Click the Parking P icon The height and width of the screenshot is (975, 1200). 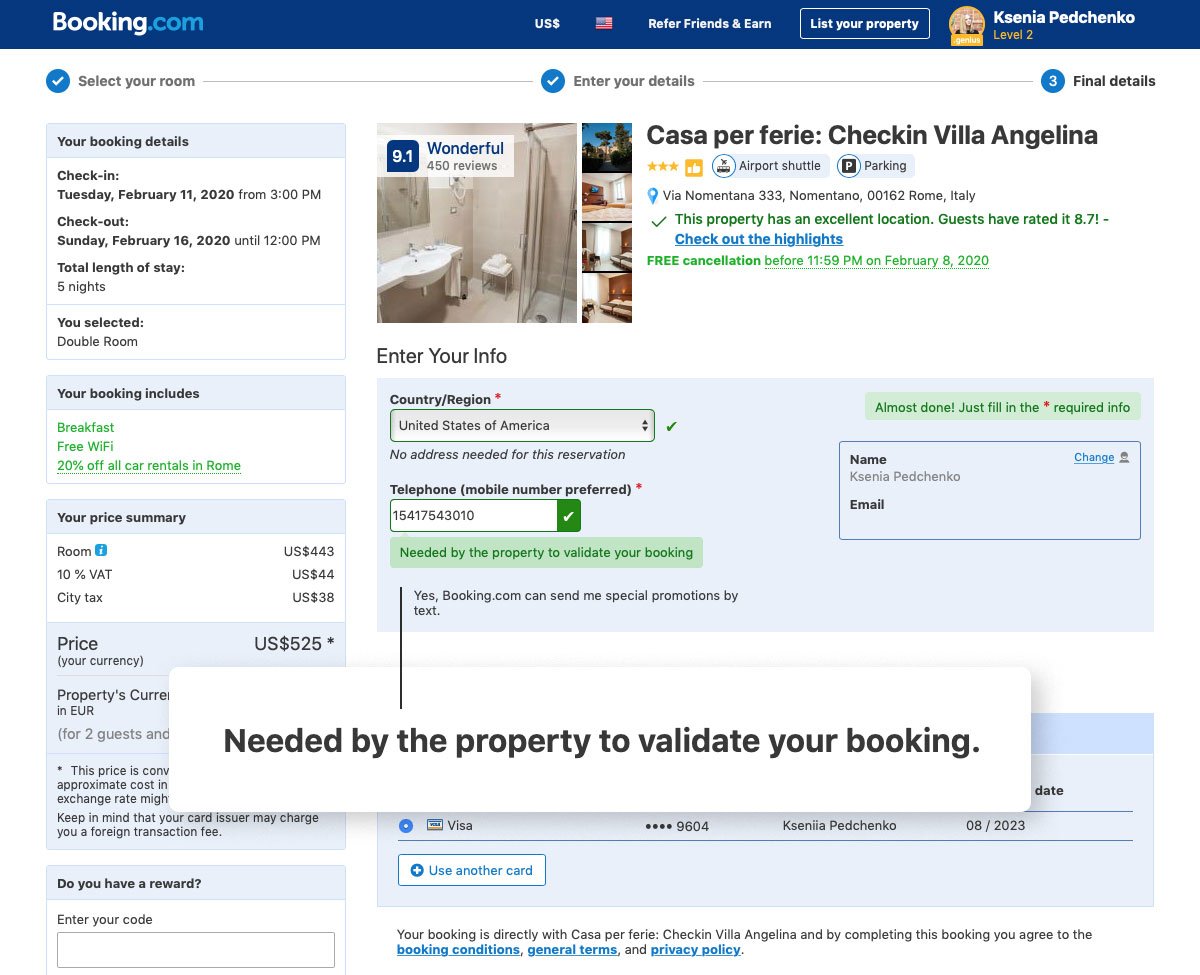click(849, 166)
